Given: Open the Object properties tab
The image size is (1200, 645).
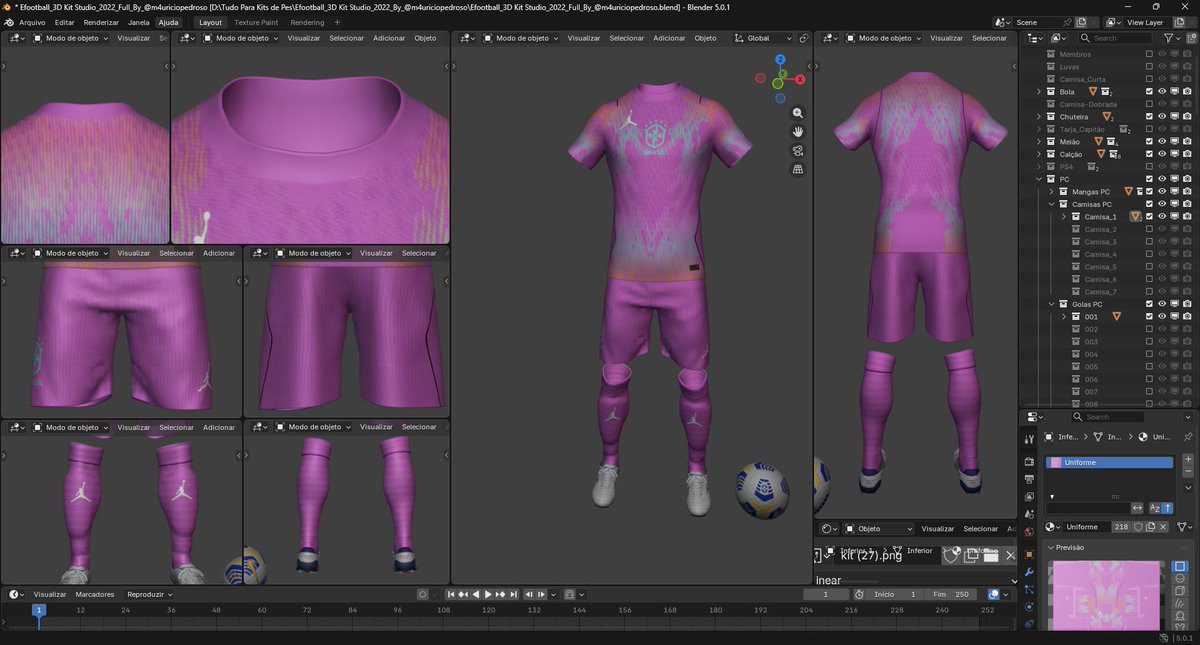Looking at the screenshot, I should coord(1029,553).
